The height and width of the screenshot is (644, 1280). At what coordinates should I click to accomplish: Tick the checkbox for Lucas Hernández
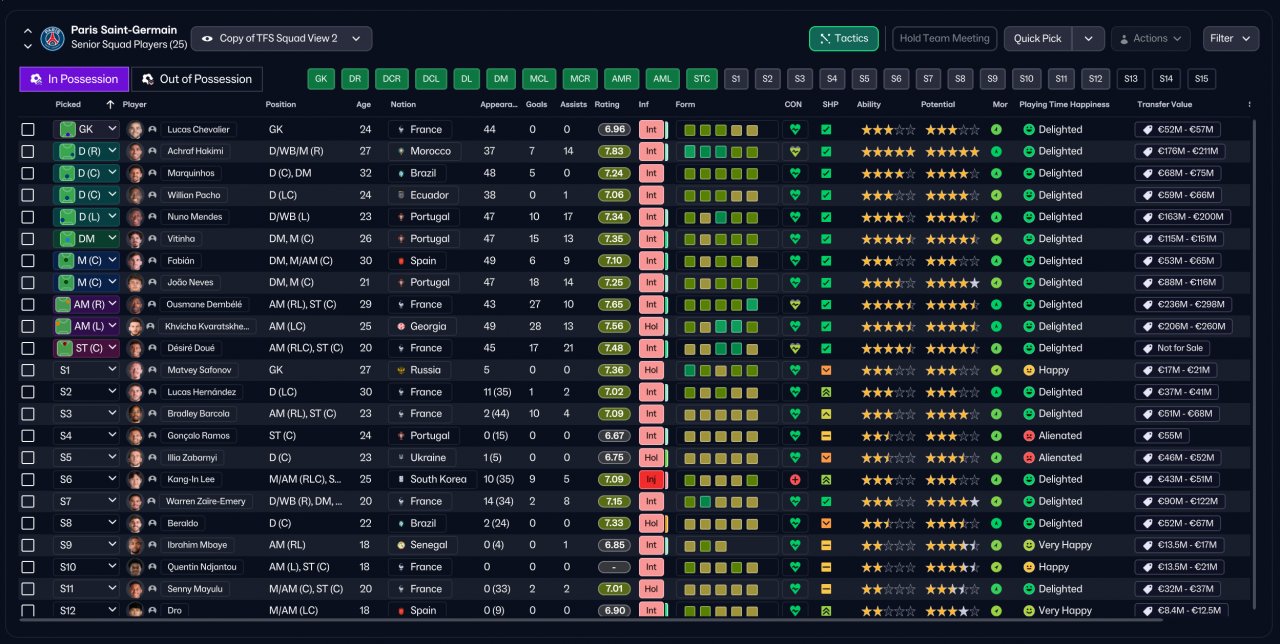pos(28,392)
